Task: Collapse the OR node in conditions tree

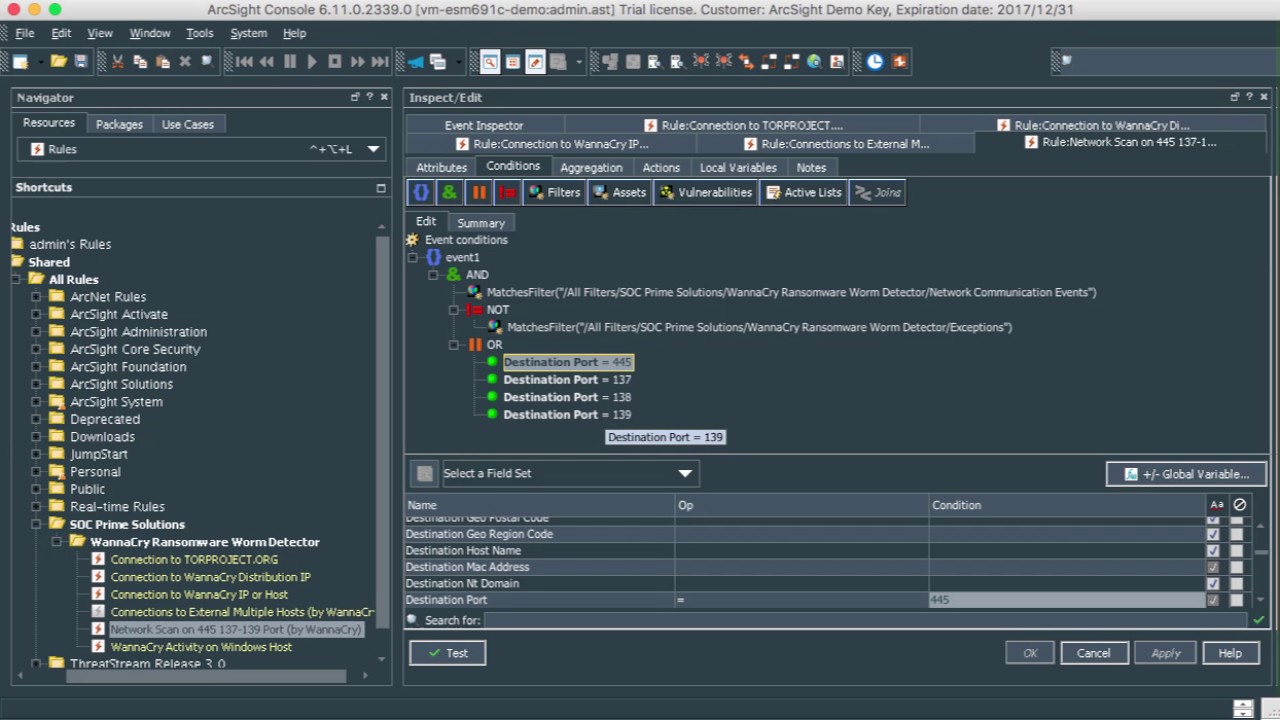Action: 454,345
